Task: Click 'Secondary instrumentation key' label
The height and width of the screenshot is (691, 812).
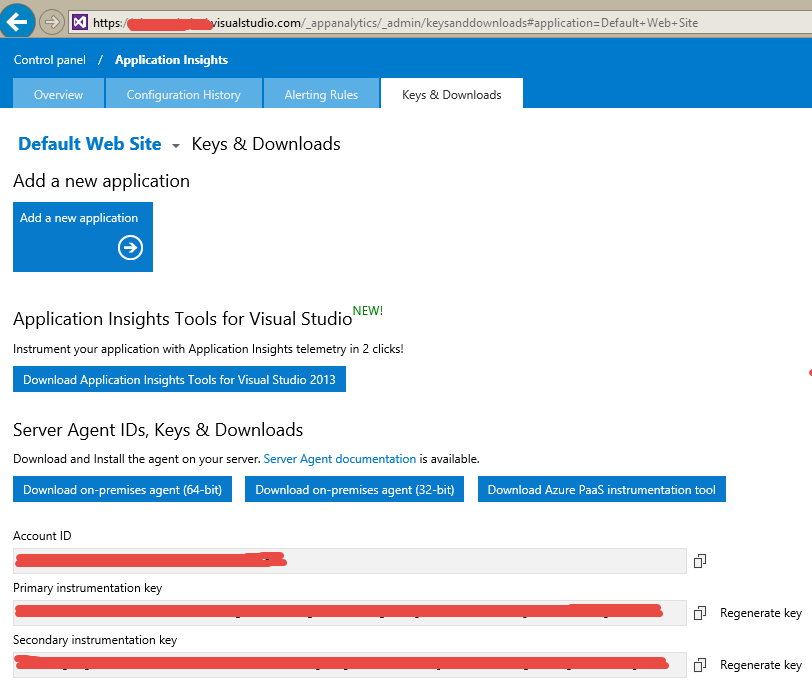Action: [x=95, y=640]
